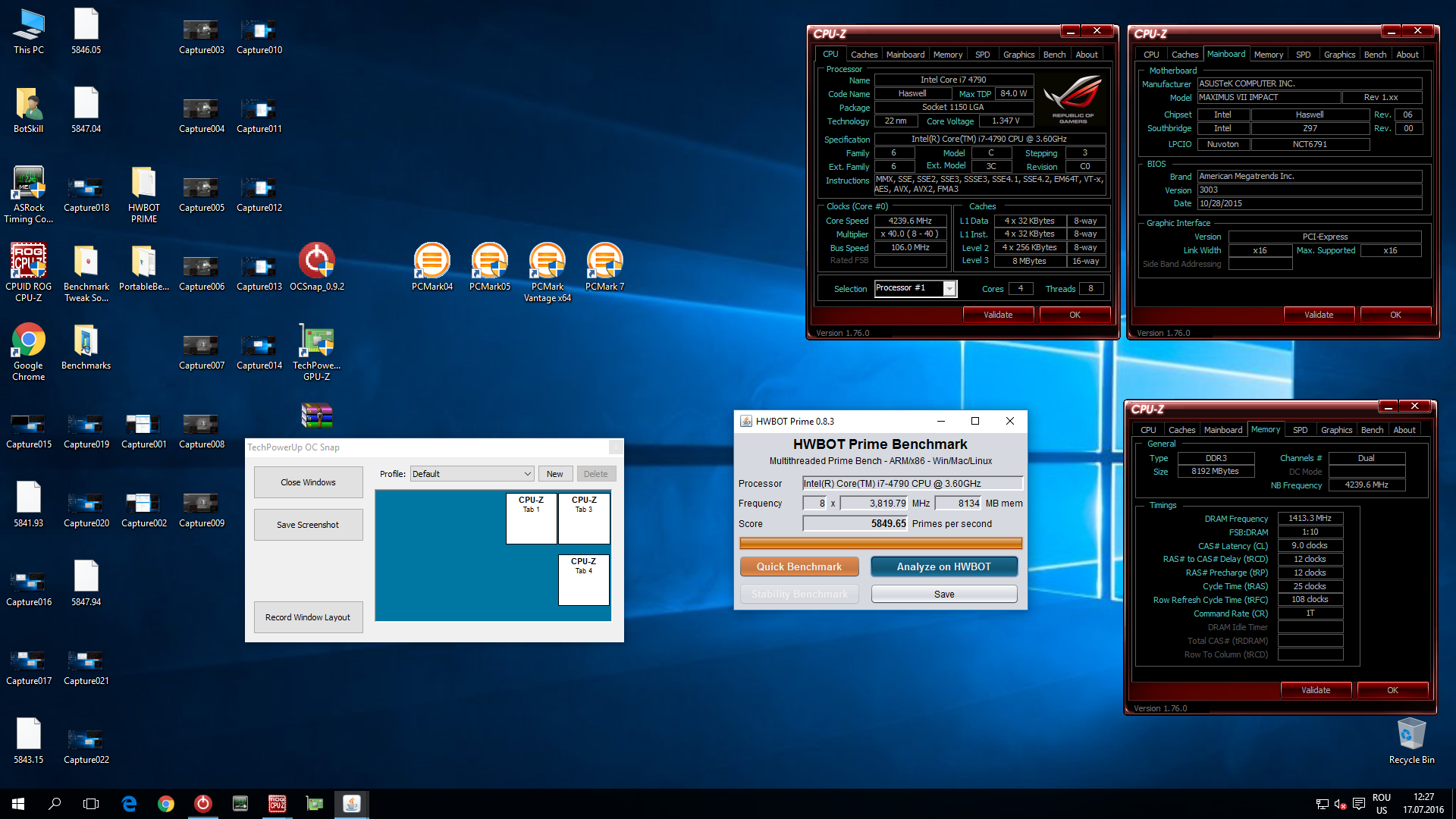Open About tab in Memory CPU-Z window

1404,430
